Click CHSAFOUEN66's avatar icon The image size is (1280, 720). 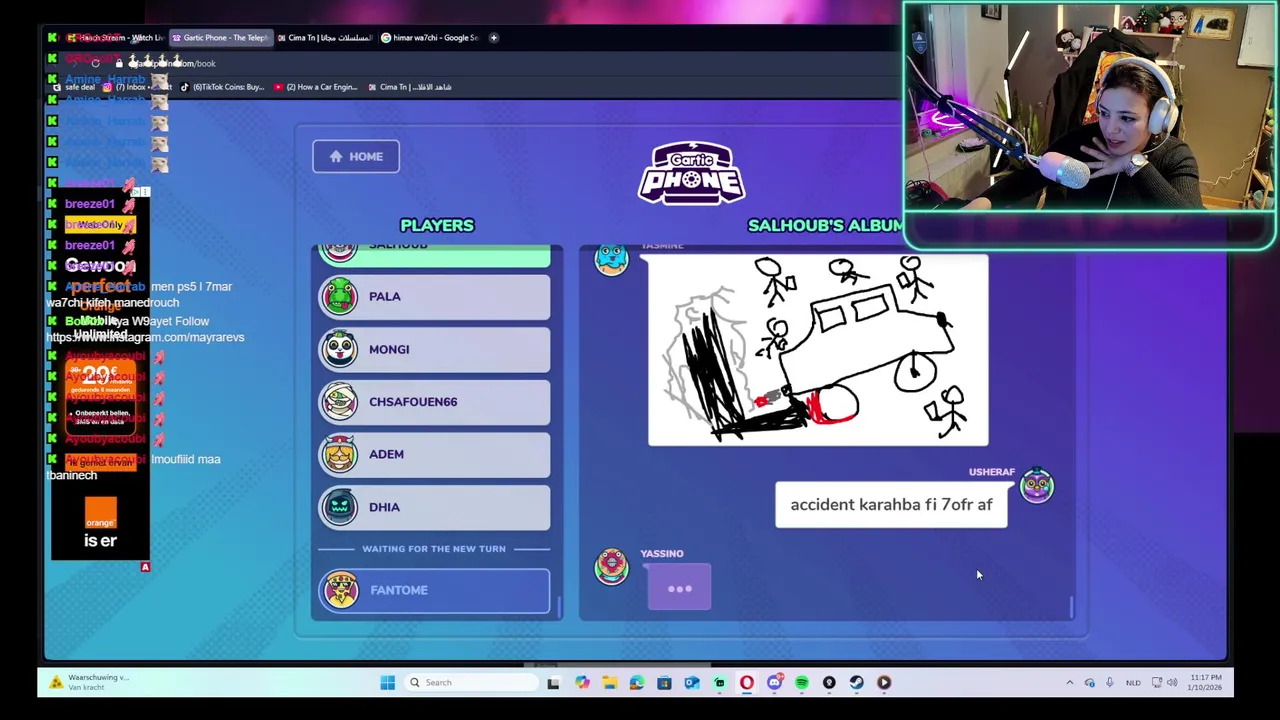[339, 401]
